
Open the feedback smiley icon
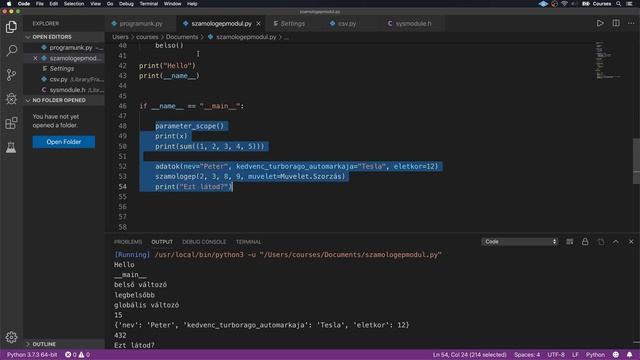616,355
